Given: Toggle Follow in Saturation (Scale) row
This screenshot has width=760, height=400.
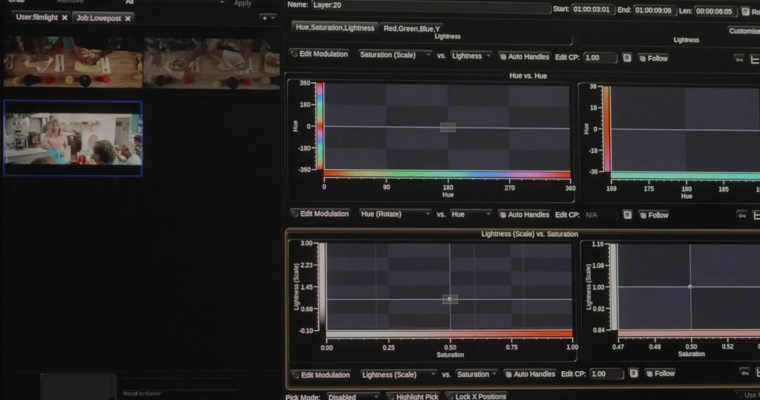Looking at the screenshot, I should pyautogui.click(x=654, y=59).
